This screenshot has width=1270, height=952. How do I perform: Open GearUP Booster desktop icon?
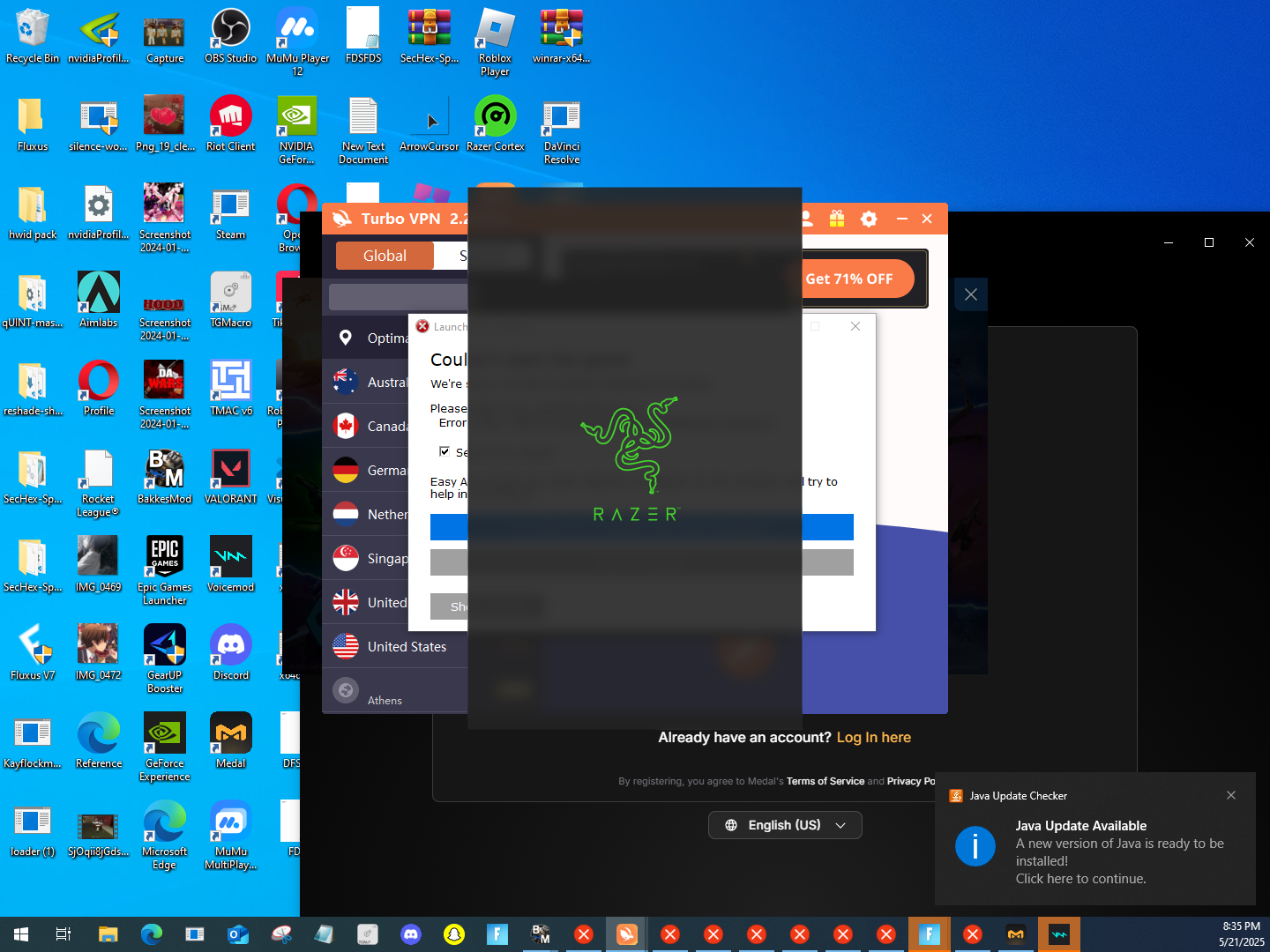pos(164,659)
